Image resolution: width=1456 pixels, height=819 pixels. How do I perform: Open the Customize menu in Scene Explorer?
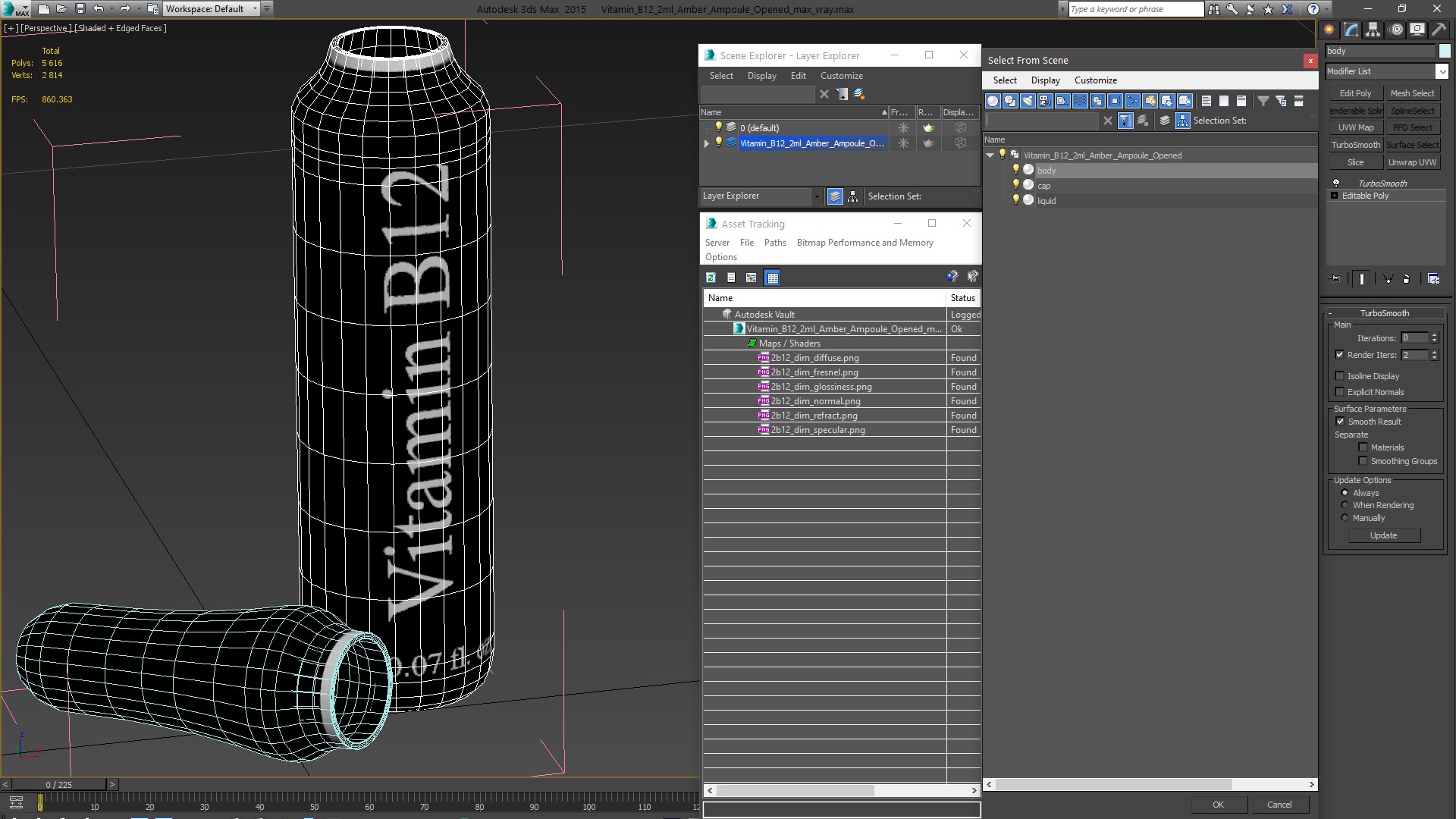tap(842, 76)
